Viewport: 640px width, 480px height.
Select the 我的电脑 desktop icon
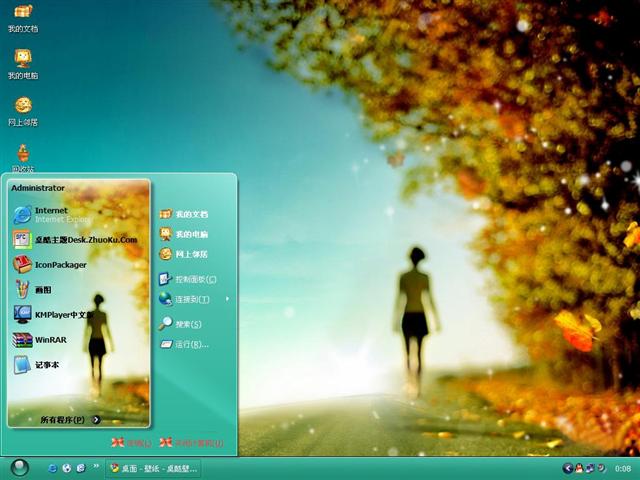(x=23, y=64)
